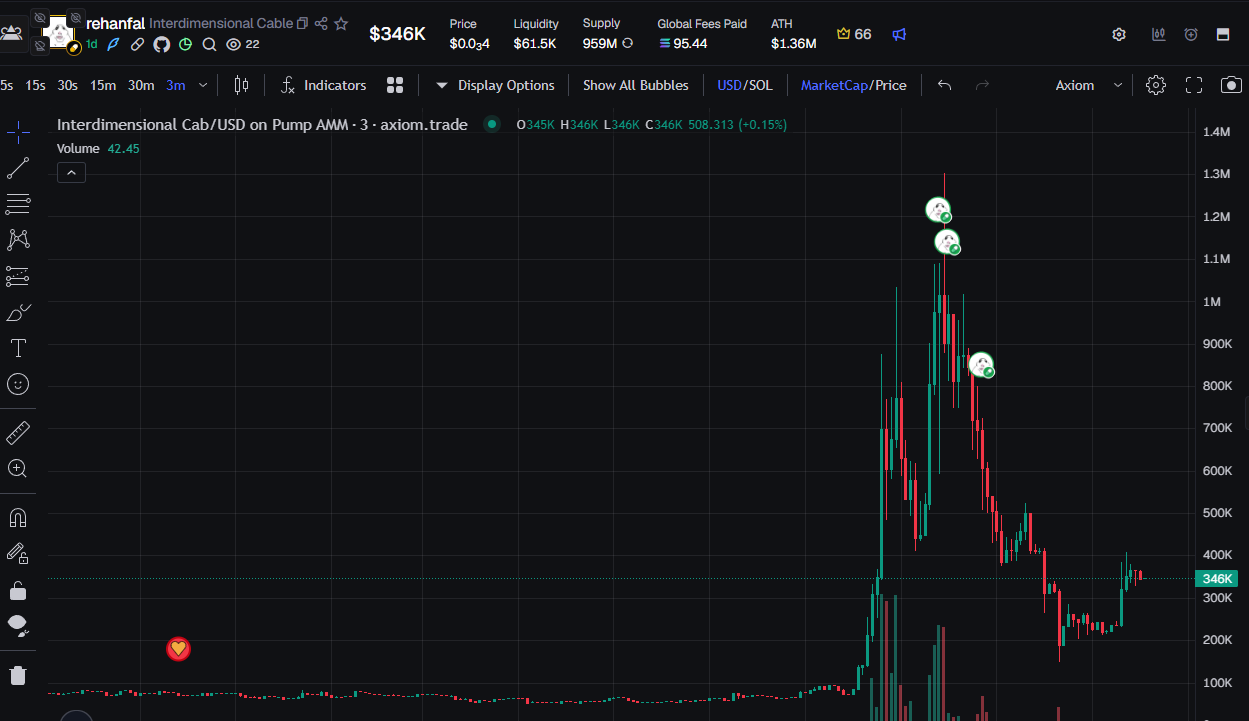
Task: Toggle the magnet snap mode
Action: click(18, 517)
